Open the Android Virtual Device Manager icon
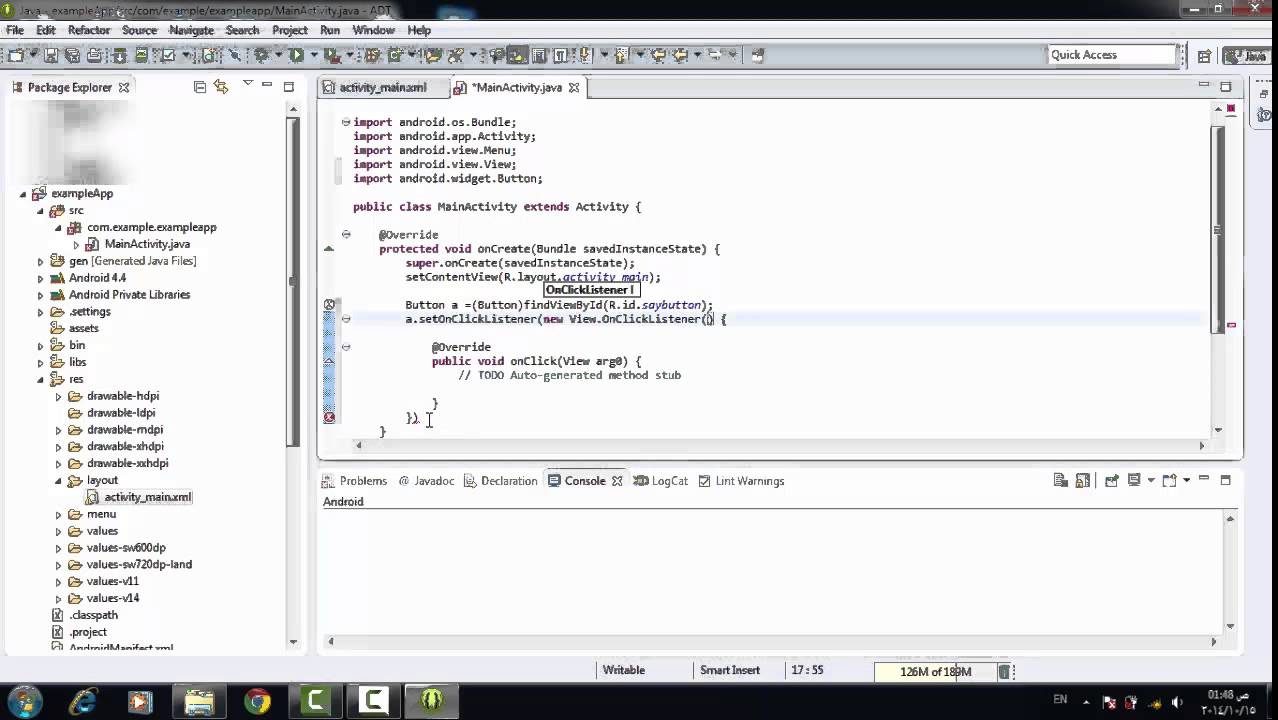The height and width of the screenshot is (720, 1278). point(141,55)
